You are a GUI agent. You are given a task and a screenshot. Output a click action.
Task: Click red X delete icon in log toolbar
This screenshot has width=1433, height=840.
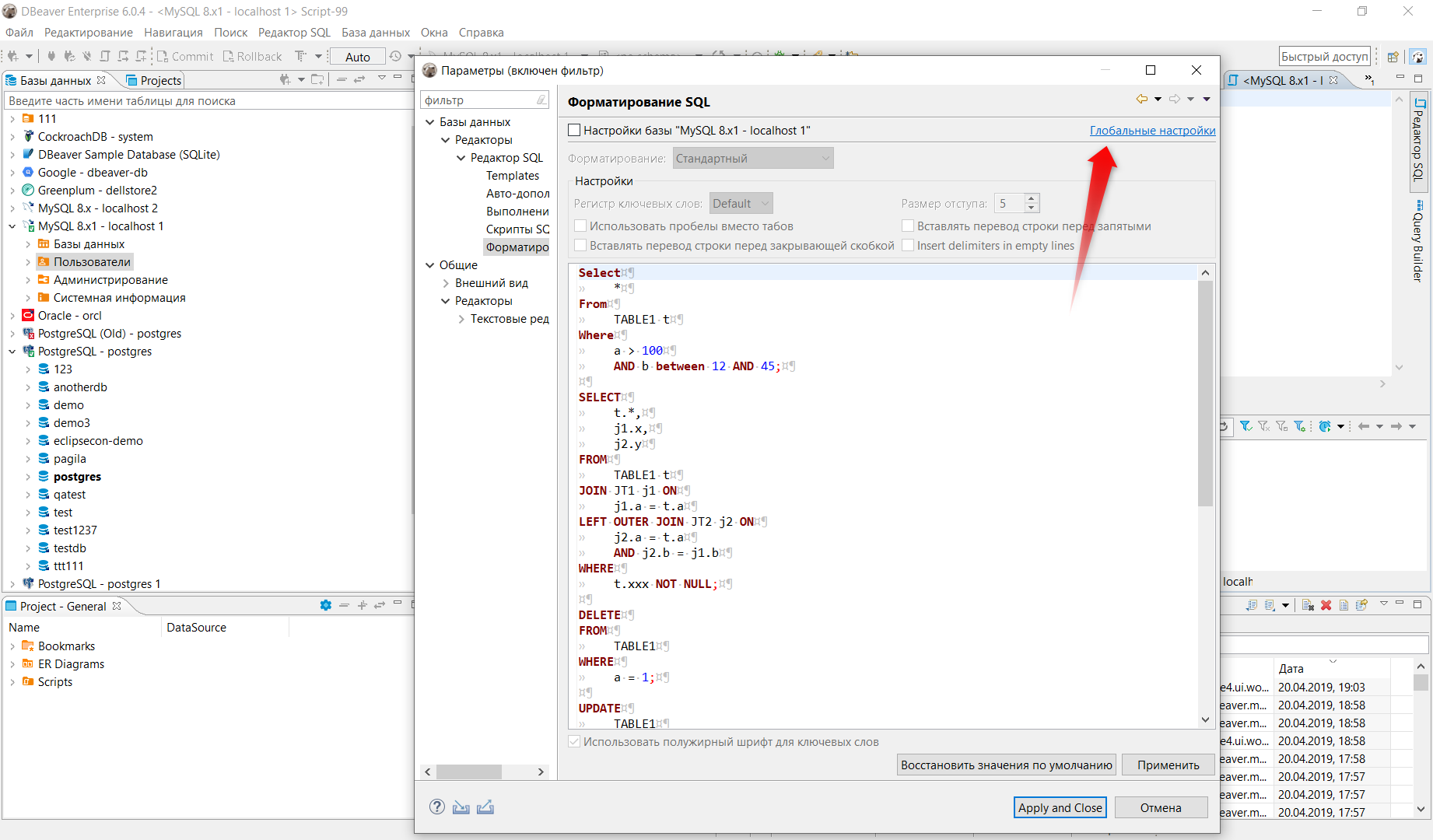click(x=1326, y=605)
